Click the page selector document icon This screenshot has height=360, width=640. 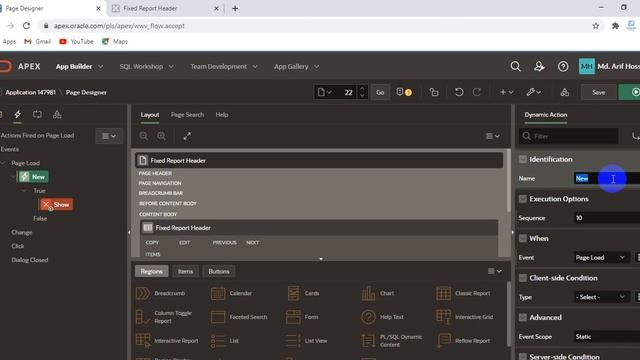coord(324,92)
